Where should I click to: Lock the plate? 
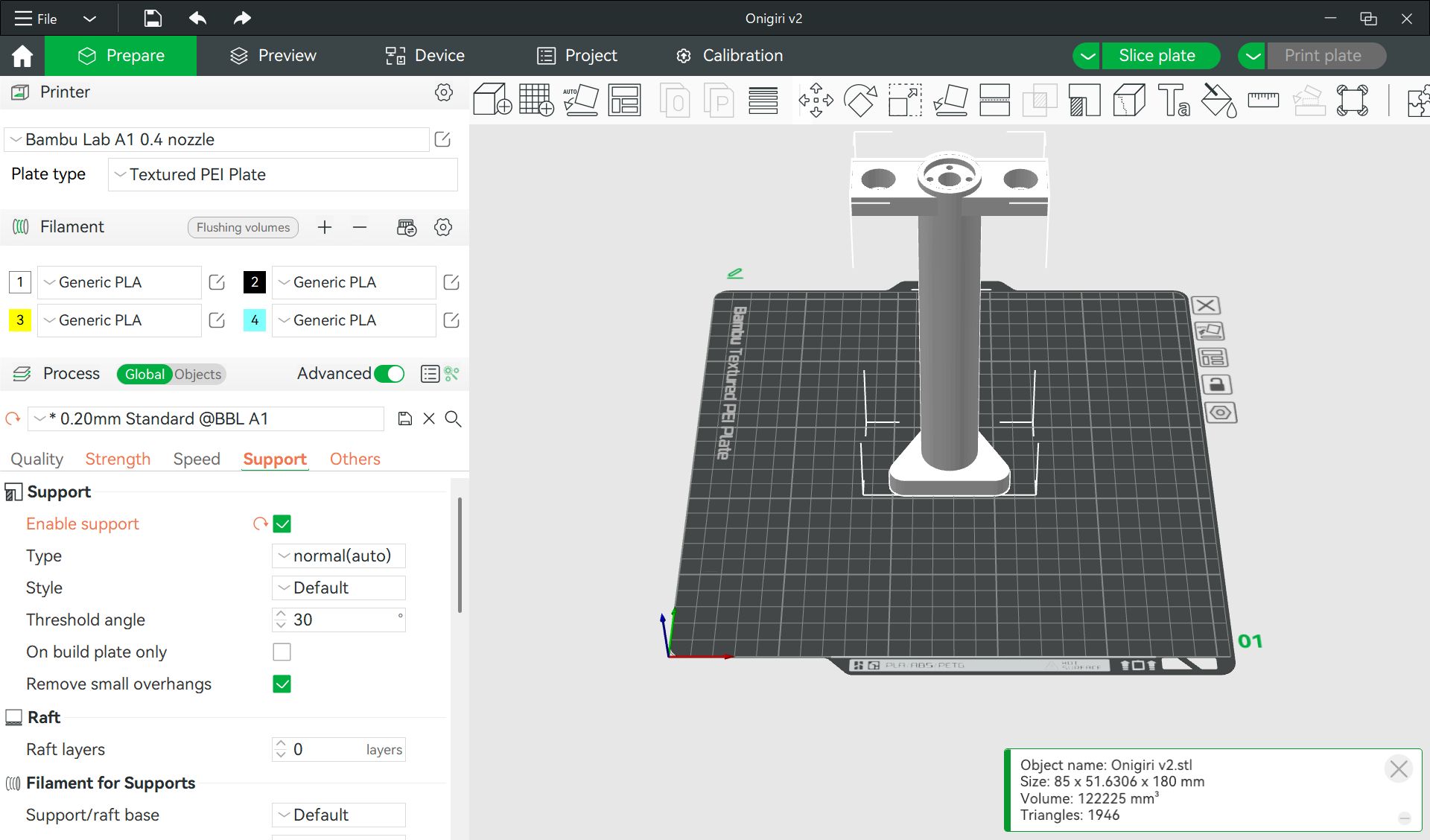tap(1216, 384)
